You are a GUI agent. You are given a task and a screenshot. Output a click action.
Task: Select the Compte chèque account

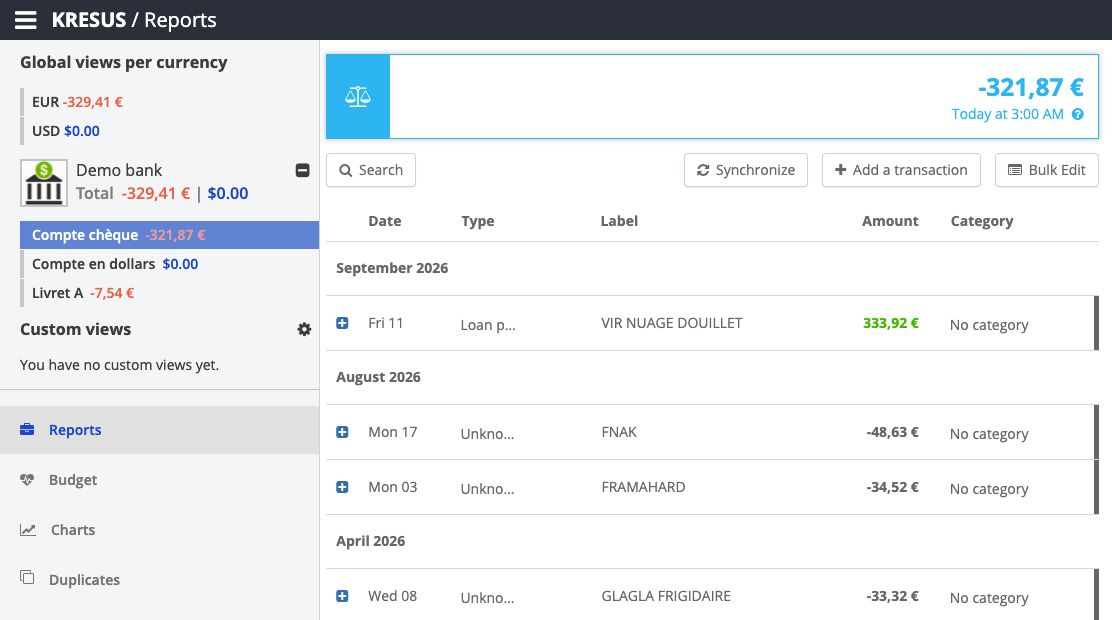(x=169, y=235)
